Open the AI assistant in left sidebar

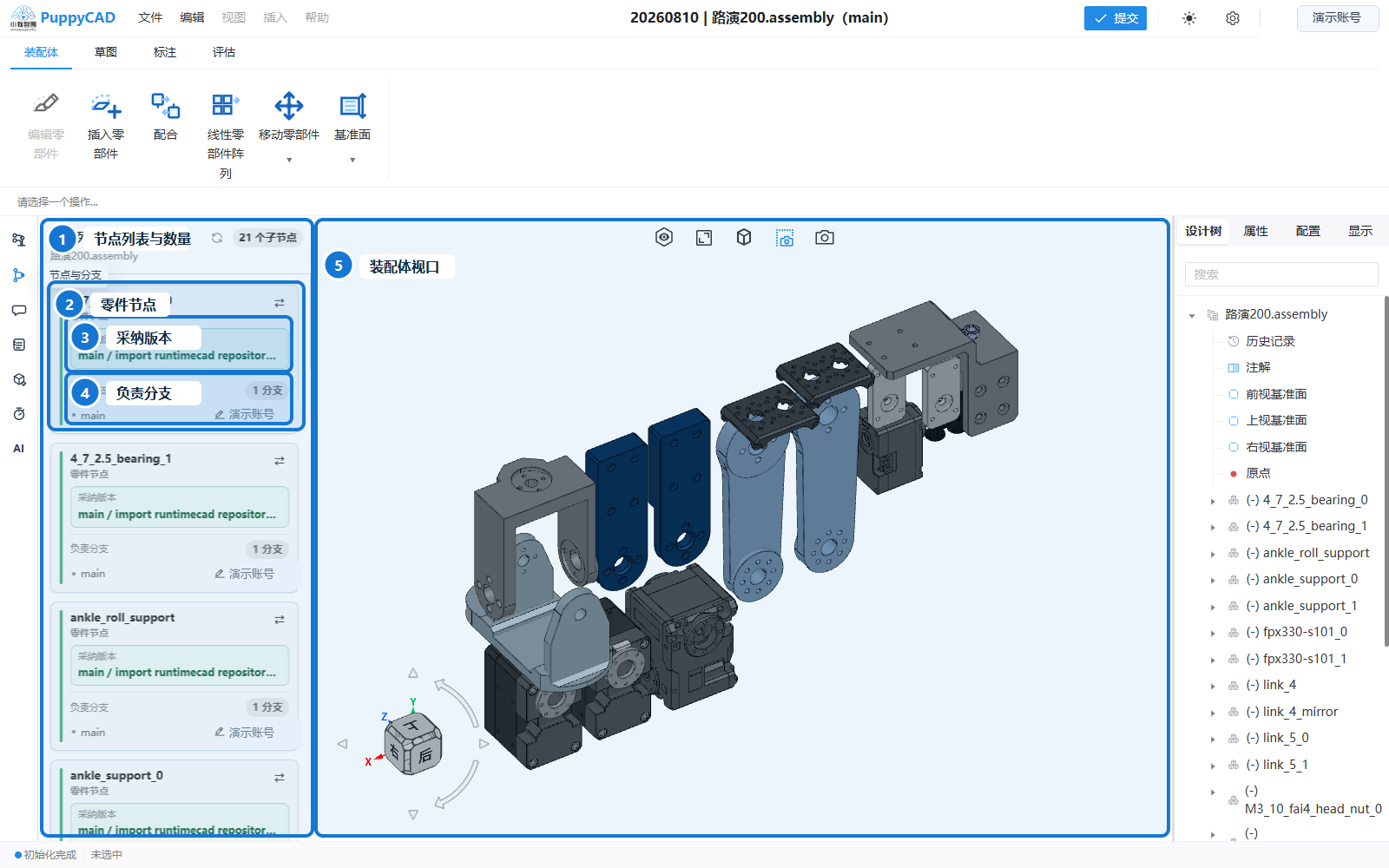19,449
